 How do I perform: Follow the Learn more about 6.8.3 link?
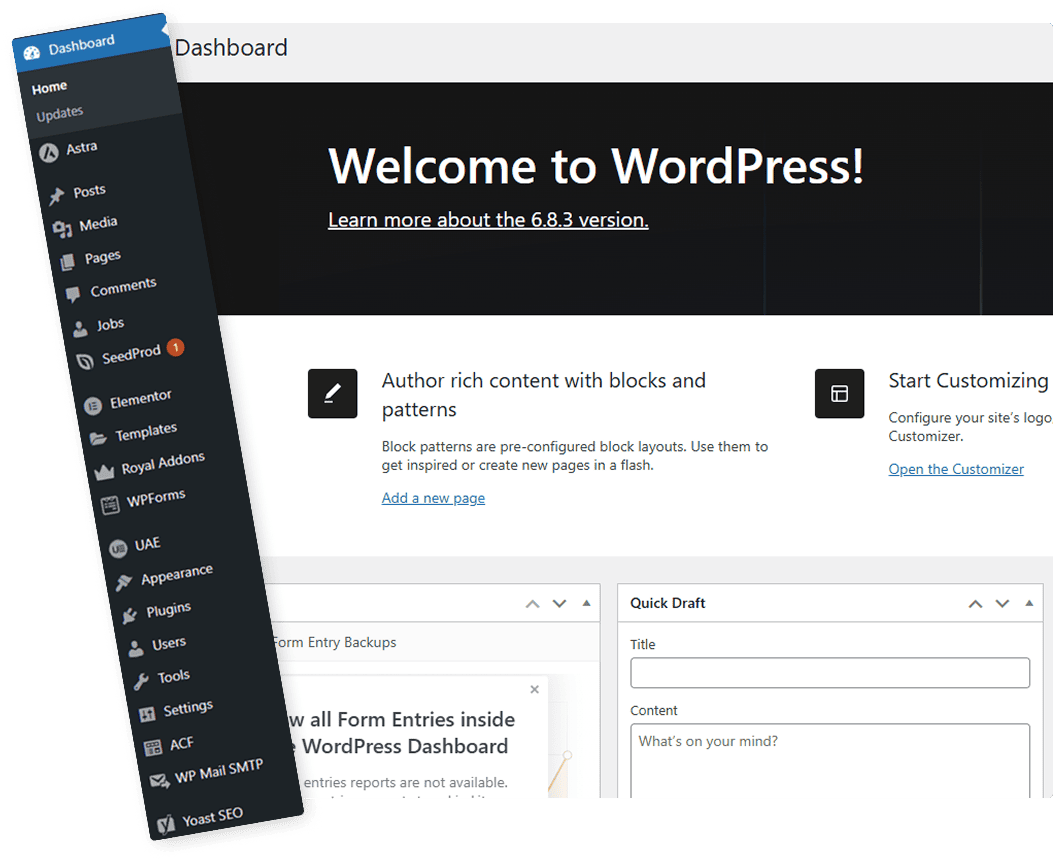(487, 220)
